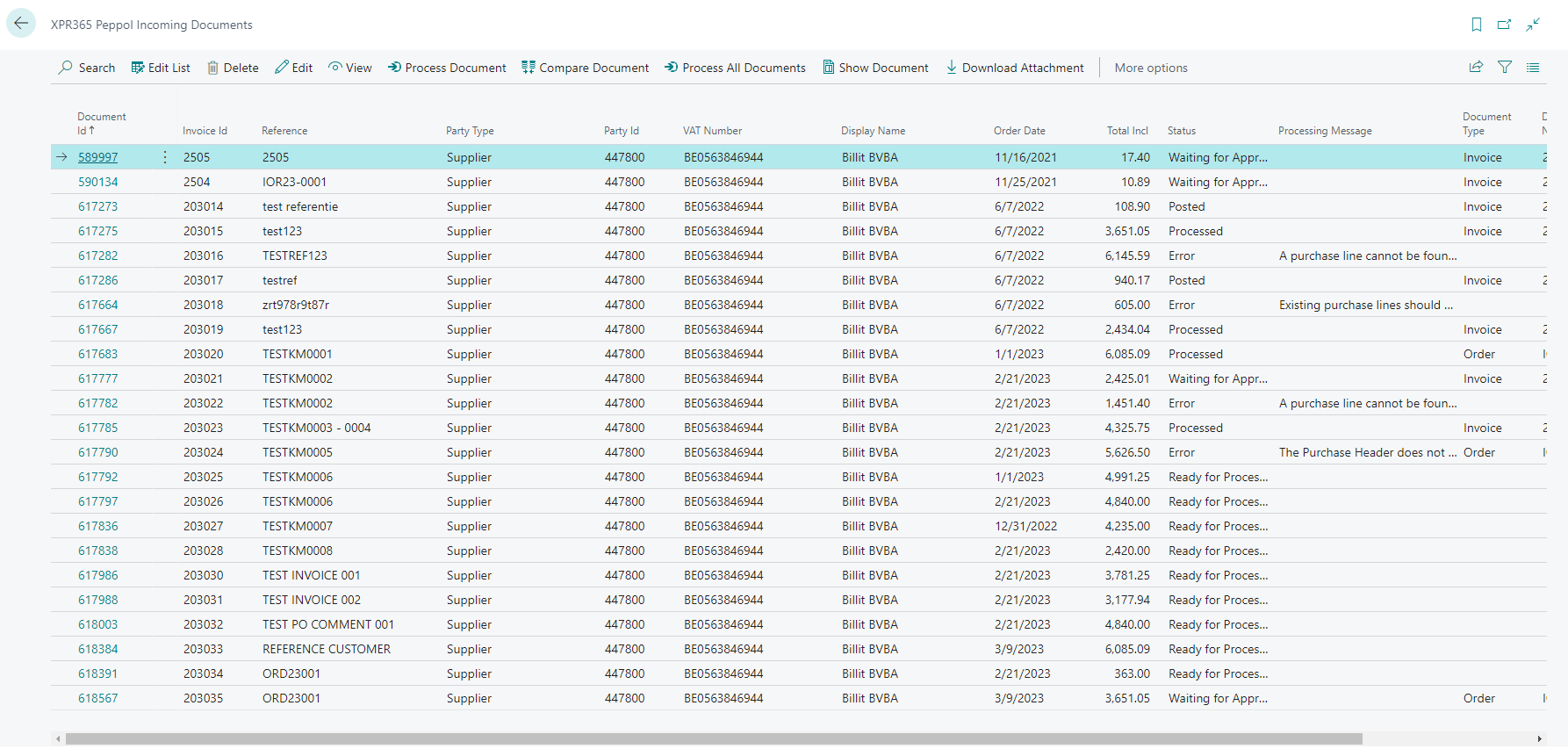Viewport: 1568px width, 756px height.
Task: Select reference 'zrt978r9t87r'
Action: pyautogui.click(x=296, y=305)
